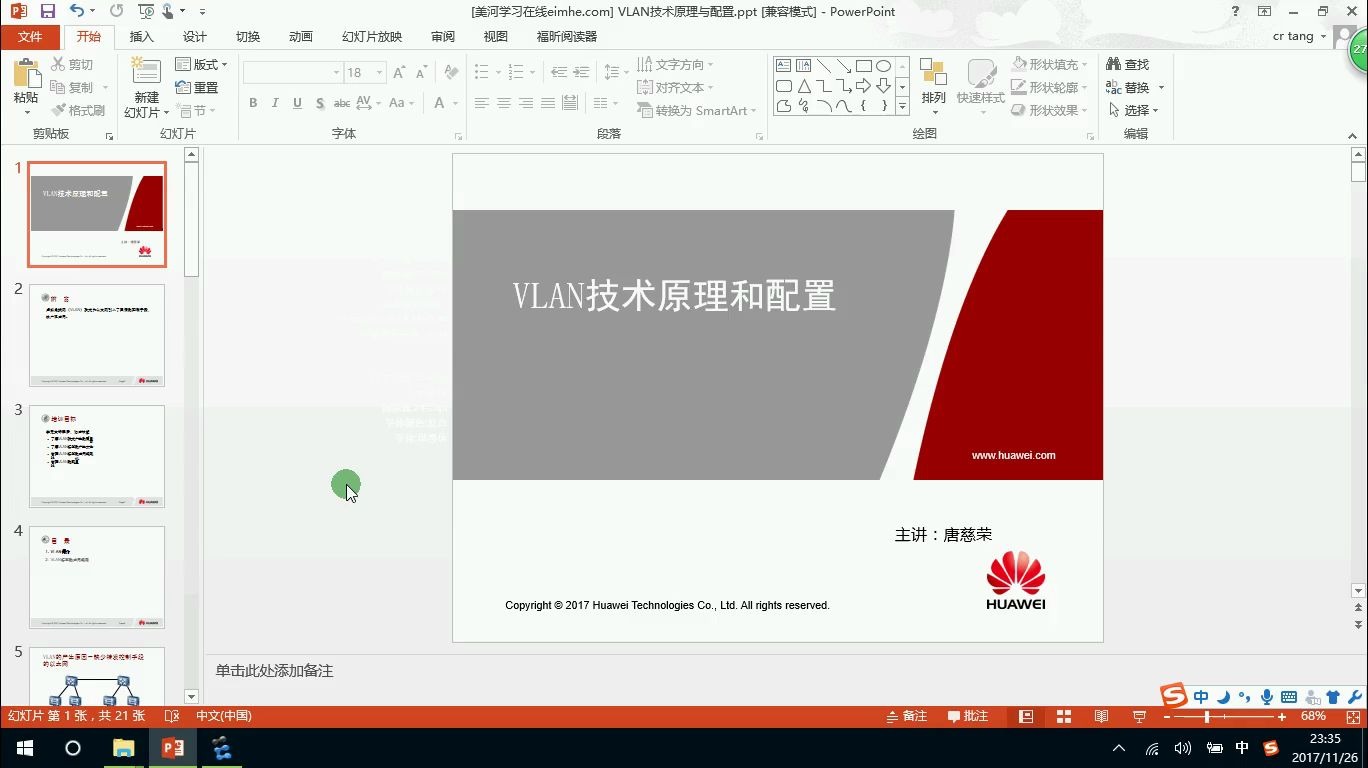Click the Save icon in quick access toolbar

[x=48, y=11]
